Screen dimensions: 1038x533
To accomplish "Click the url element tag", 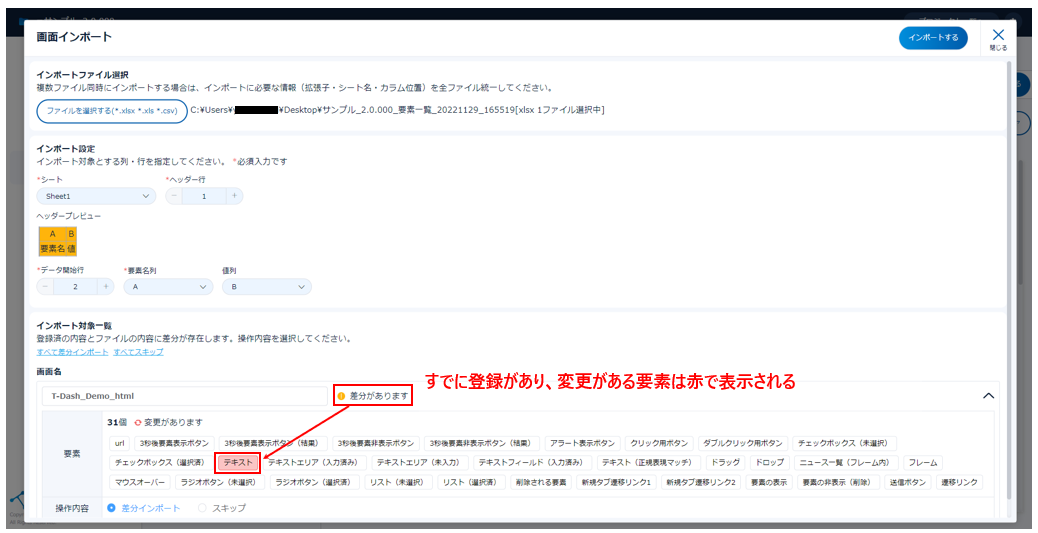I will (x=120, y=443).
